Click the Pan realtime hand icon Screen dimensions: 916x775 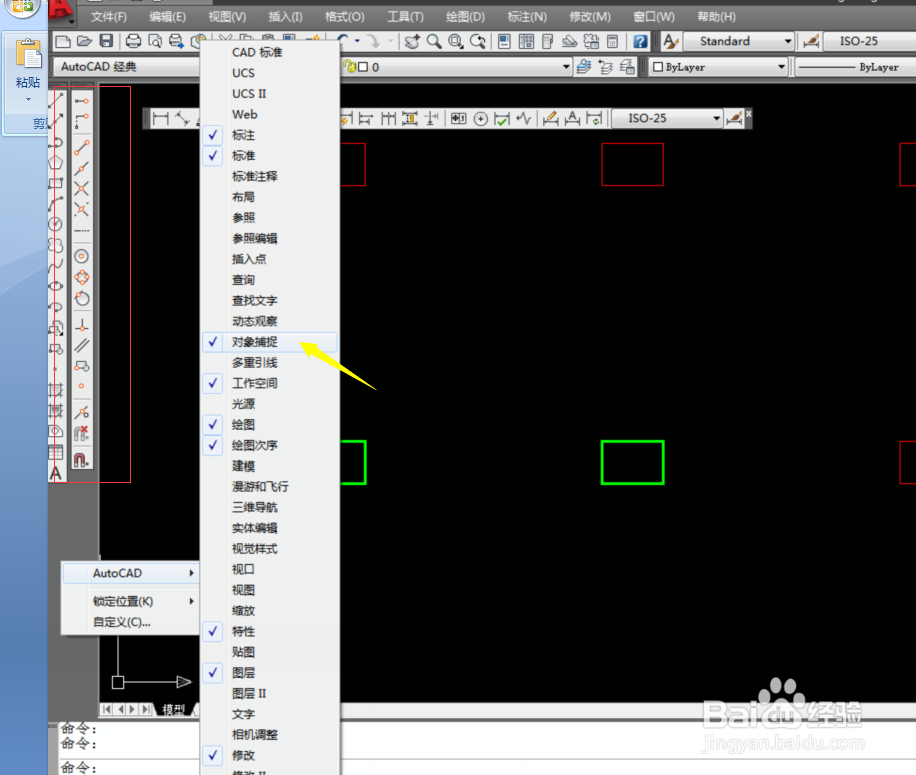coord(412,41)
